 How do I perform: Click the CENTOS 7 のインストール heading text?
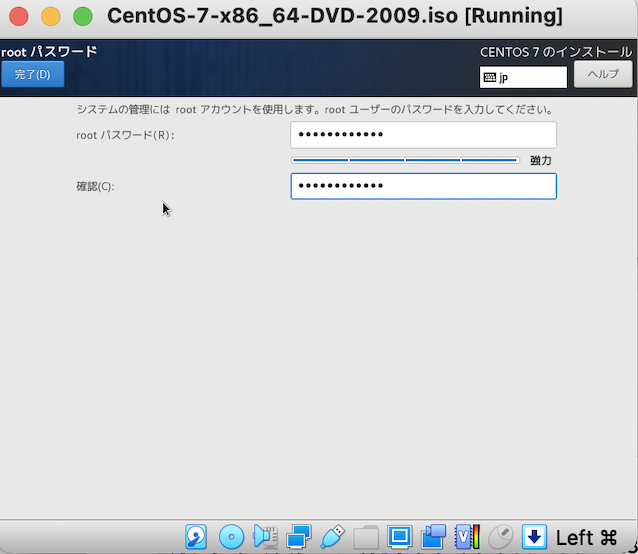[x=556, y=52]
